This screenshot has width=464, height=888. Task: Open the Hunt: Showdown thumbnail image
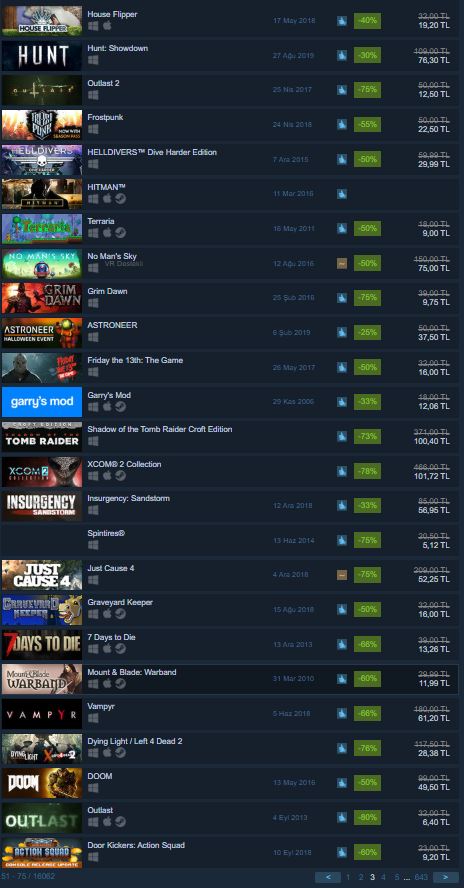point(42,56)
